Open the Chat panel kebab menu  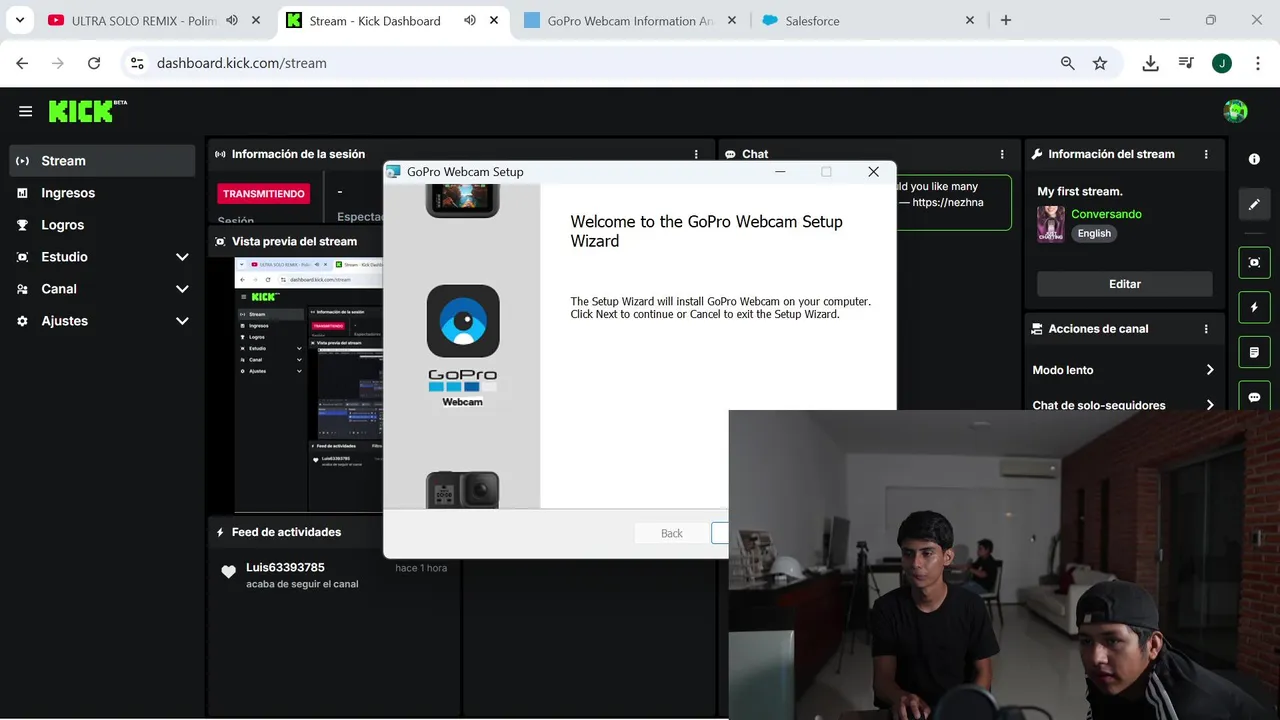point(1002,154)
